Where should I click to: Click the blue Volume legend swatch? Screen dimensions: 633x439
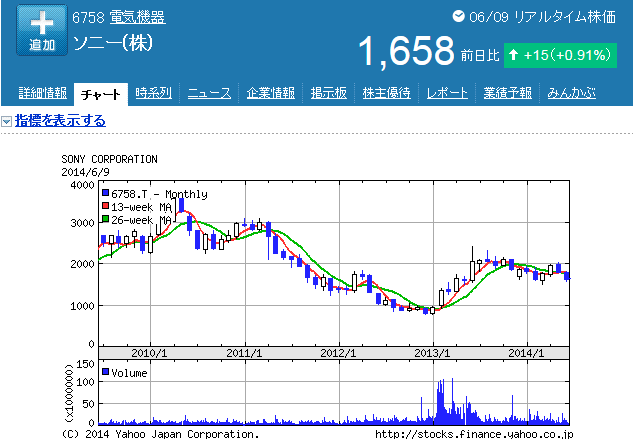[x=106, y=372]
